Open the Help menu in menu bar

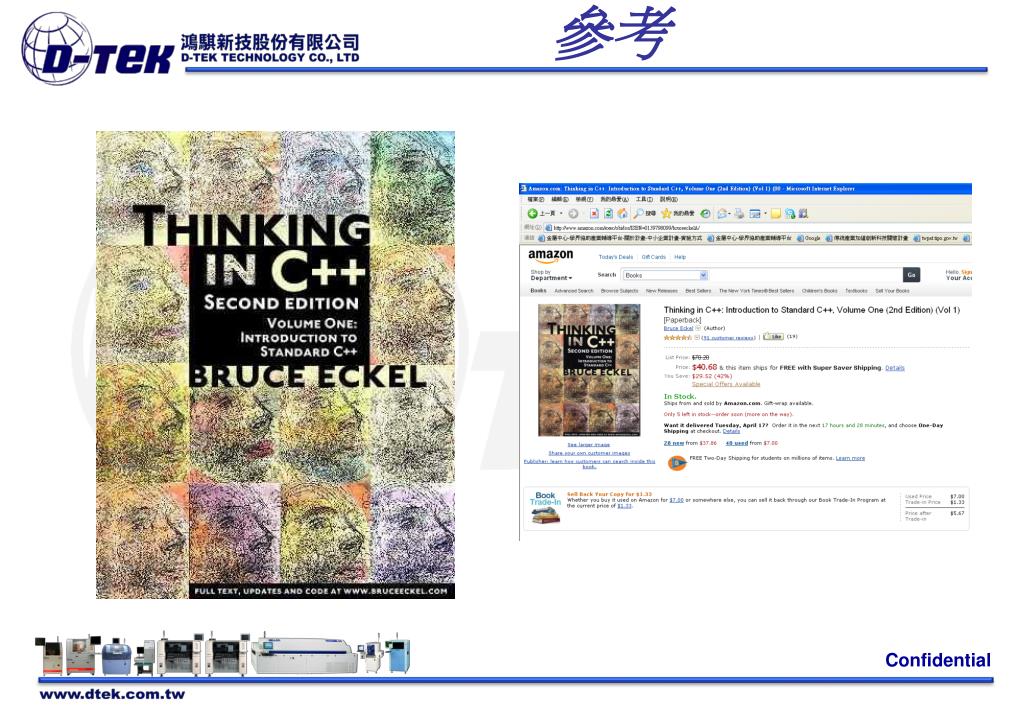pos(669,199)
